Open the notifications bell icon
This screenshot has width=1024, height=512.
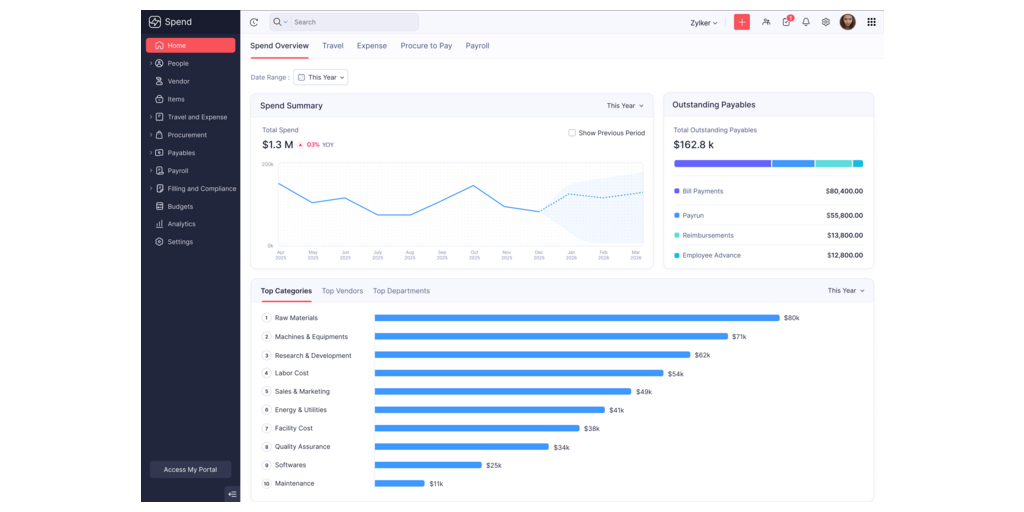(806, 22)
